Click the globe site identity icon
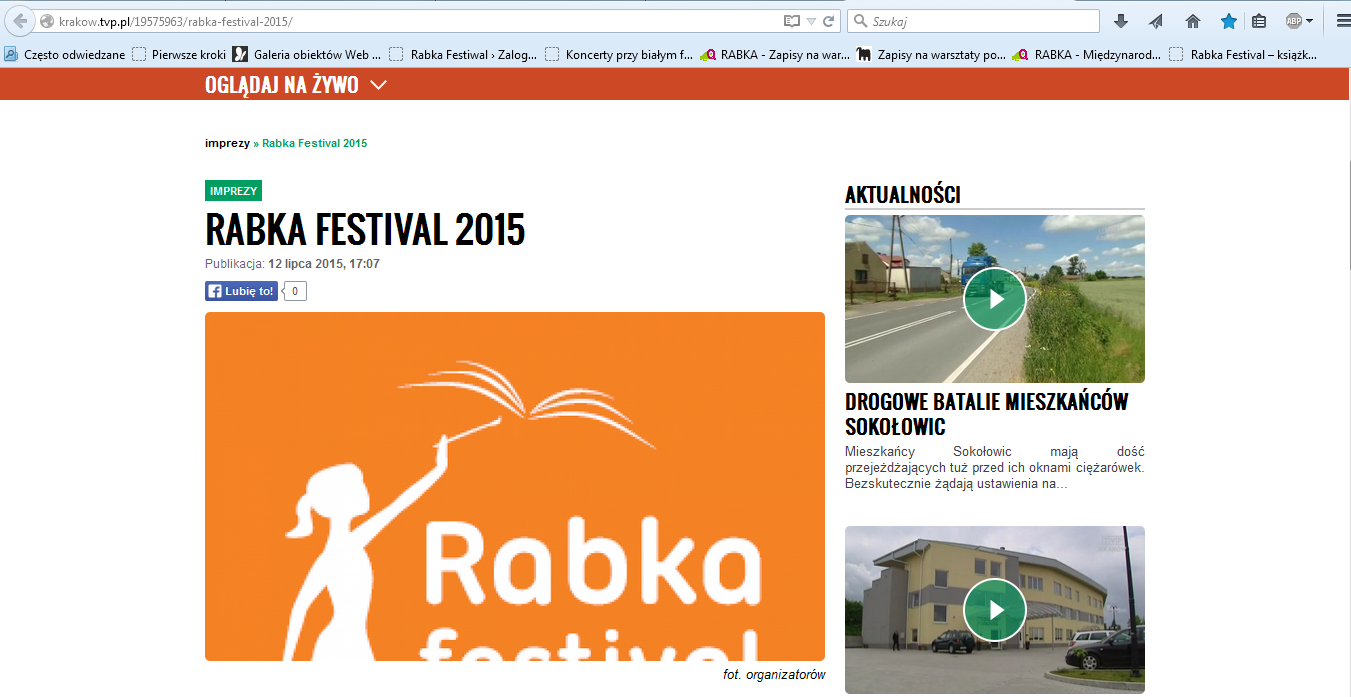The width and height of the screenshot is (1351, 697). point(46,21)
